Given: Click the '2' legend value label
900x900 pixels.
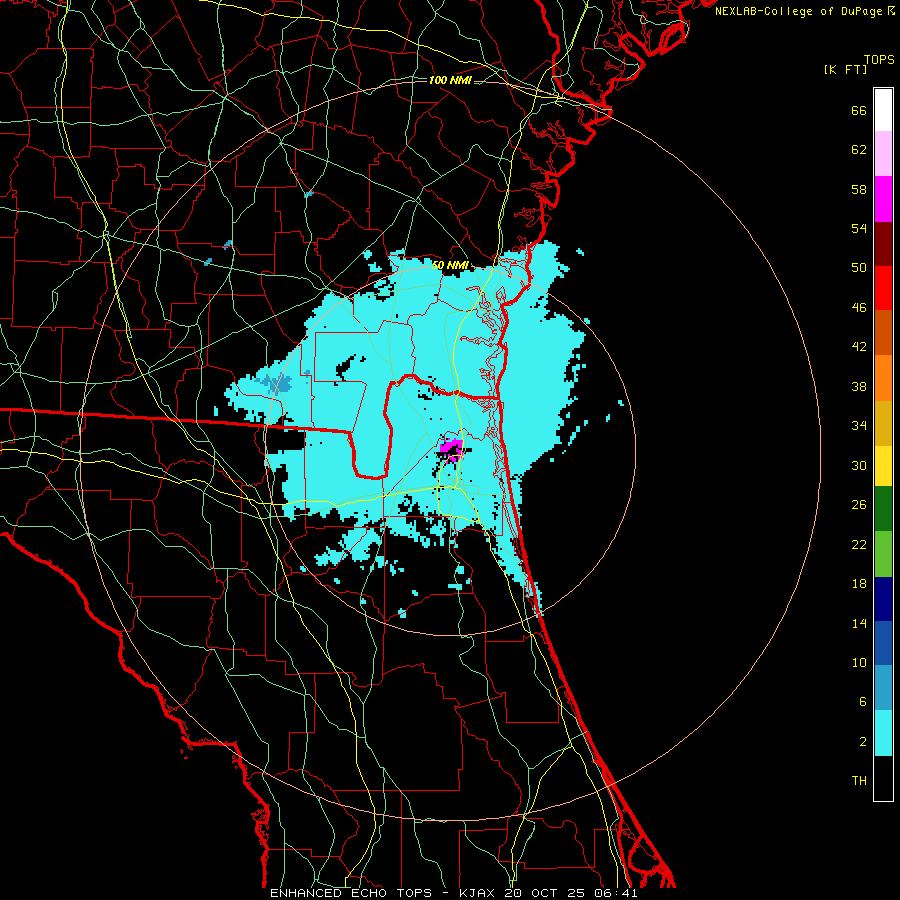Looking at the screenshot, I should 863,742.
